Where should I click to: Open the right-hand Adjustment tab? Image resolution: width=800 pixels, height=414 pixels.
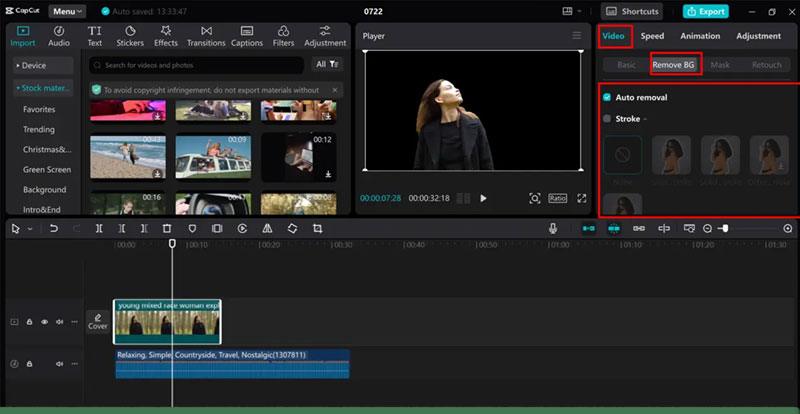758,36
